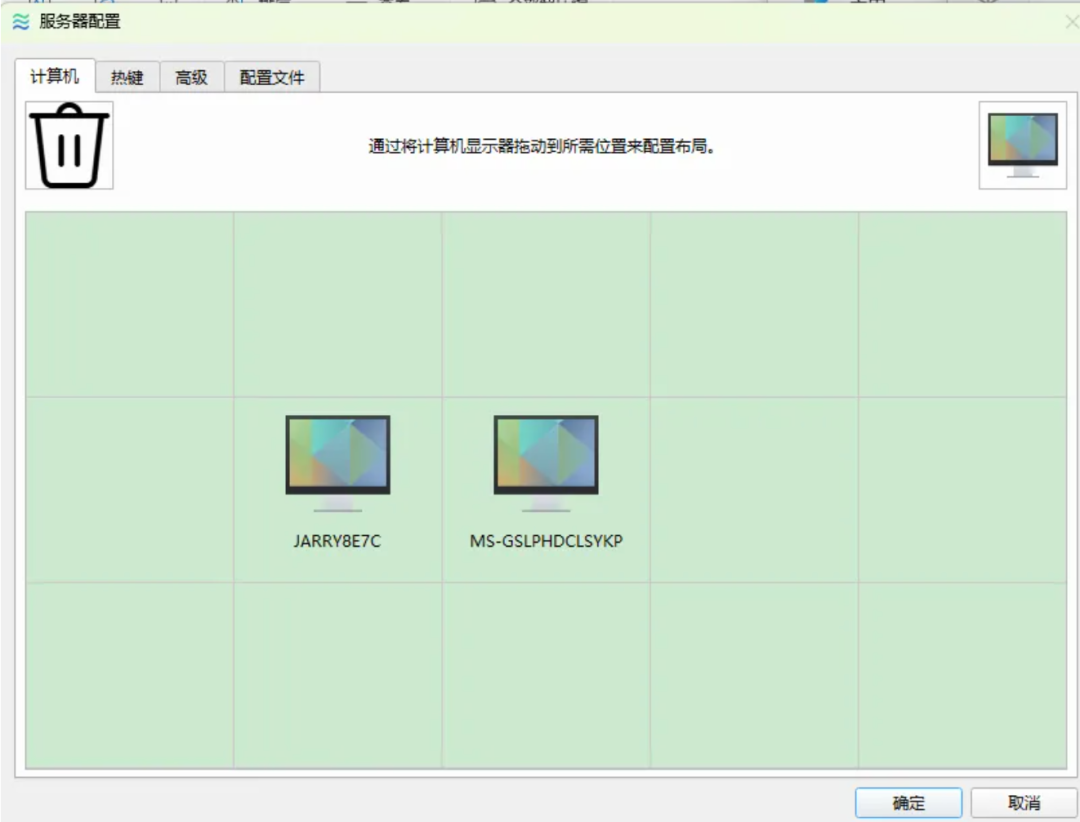
Task: Select the bottom-right corner empty grid cell
Action: tap(962, 675)
